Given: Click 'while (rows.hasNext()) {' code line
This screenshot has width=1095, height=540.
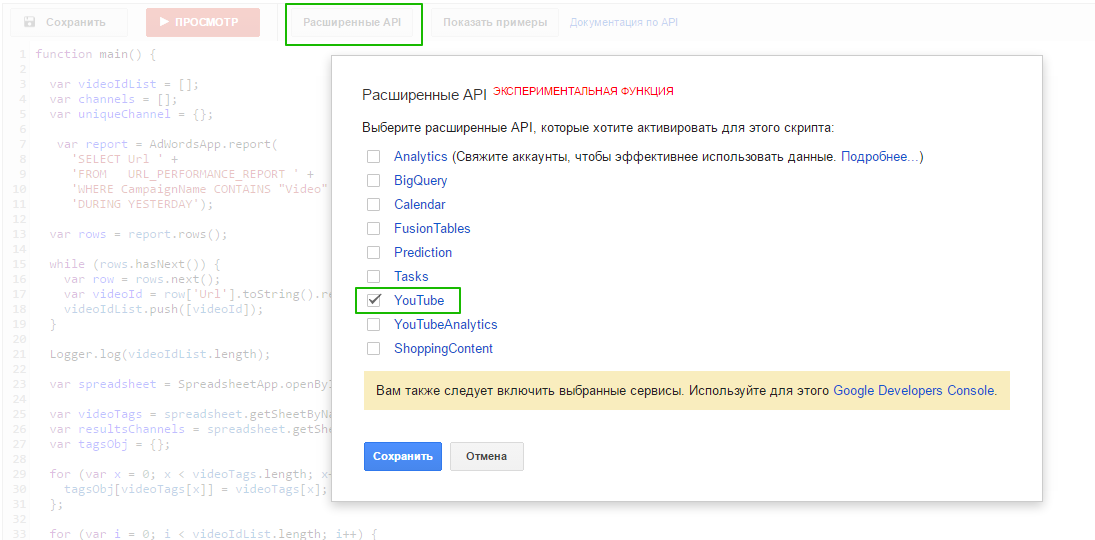Looking at the screenshot, I should [x=135, y=264].
